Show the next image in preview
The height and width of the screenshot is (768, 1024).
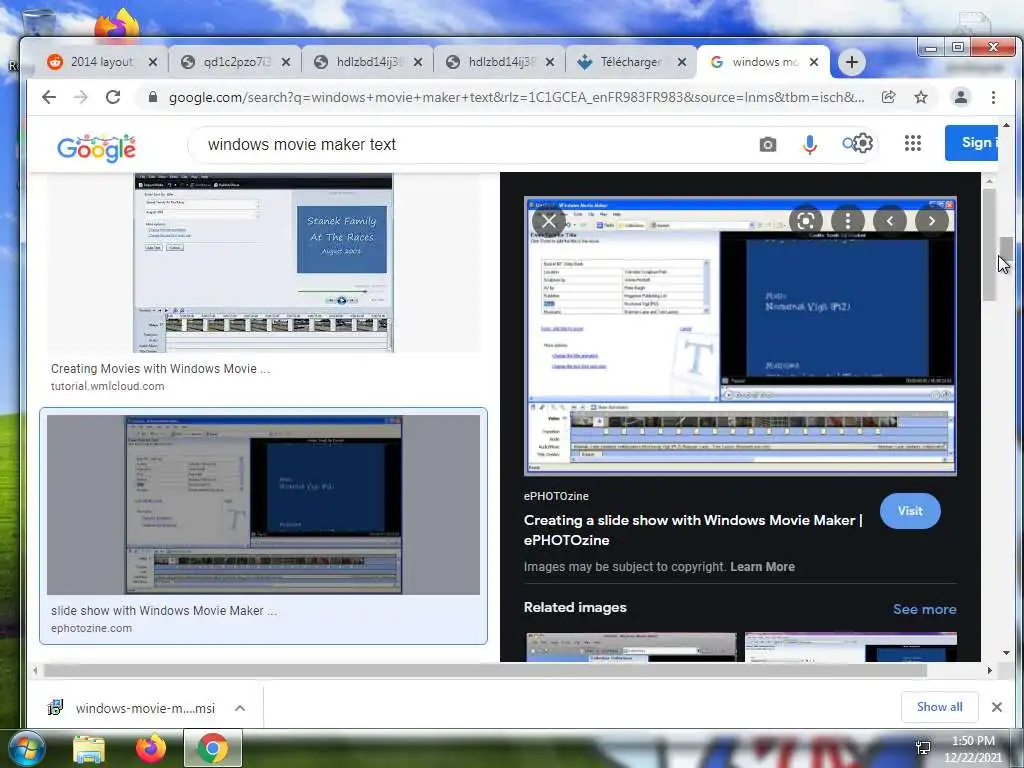coord(932,221)
